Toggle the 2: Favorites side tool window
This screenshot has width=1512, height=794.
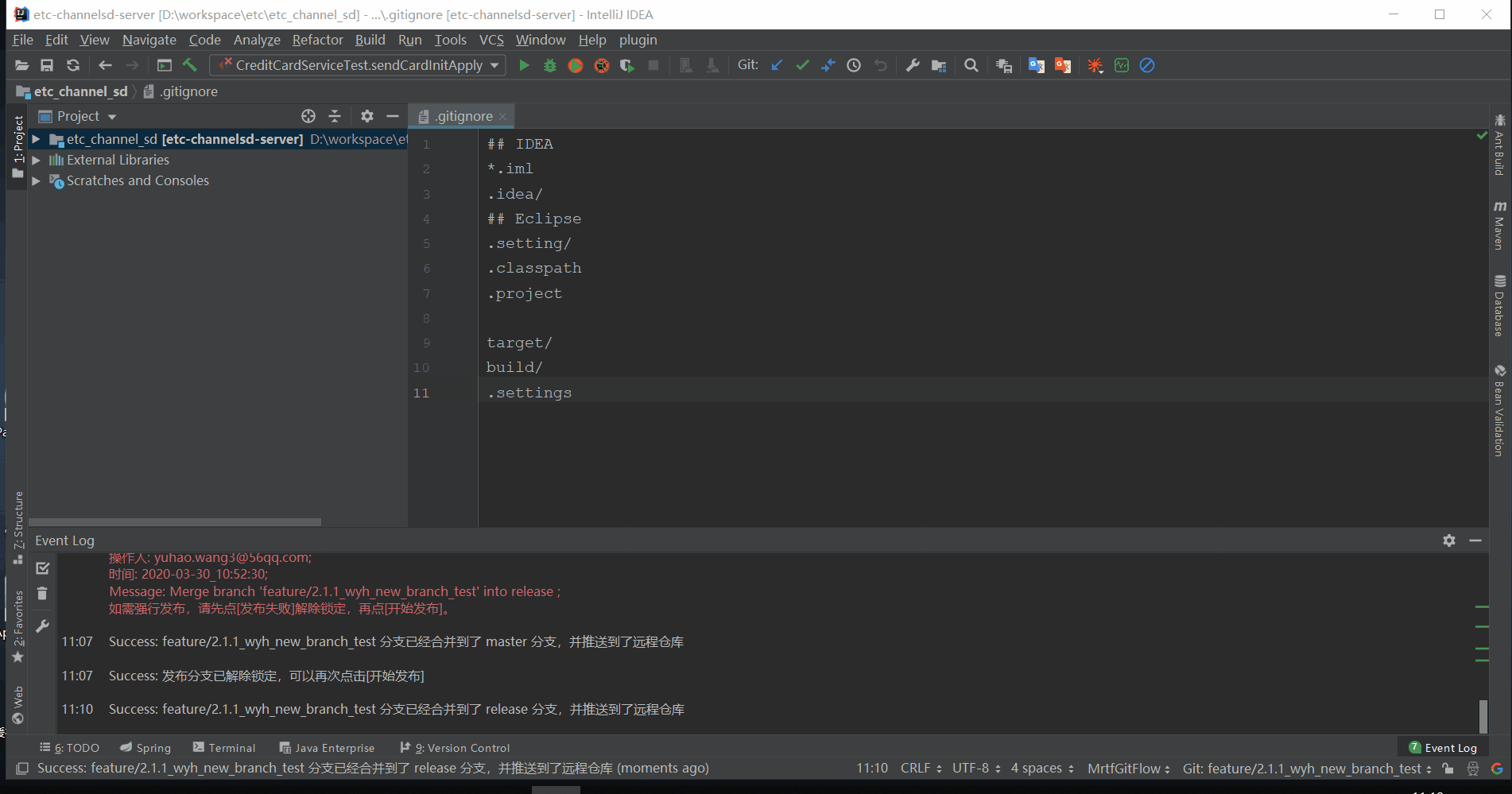[x=17, y=626]
